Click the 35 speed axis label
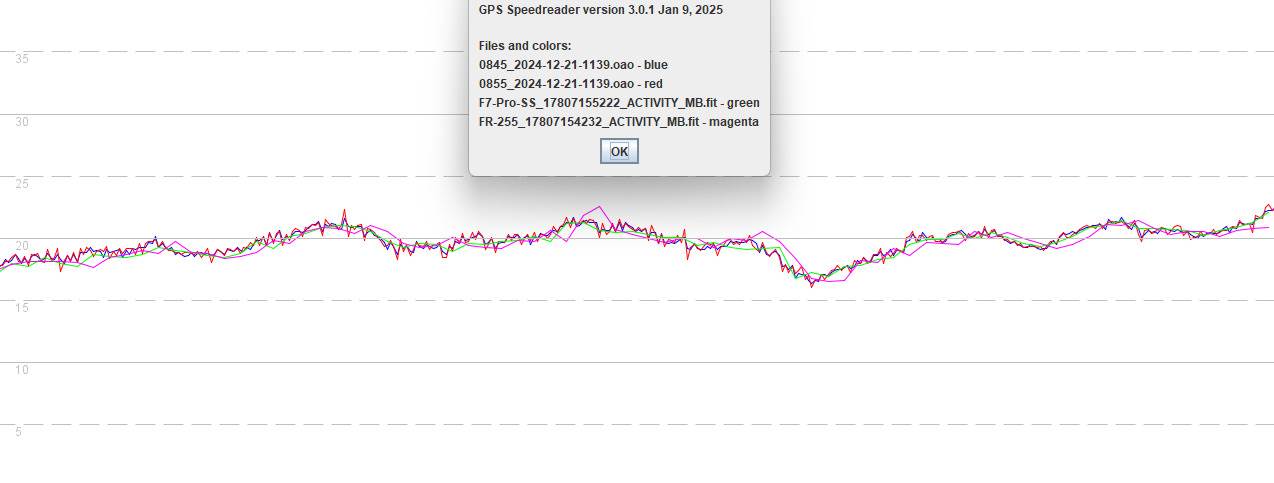 pos(22,59)
